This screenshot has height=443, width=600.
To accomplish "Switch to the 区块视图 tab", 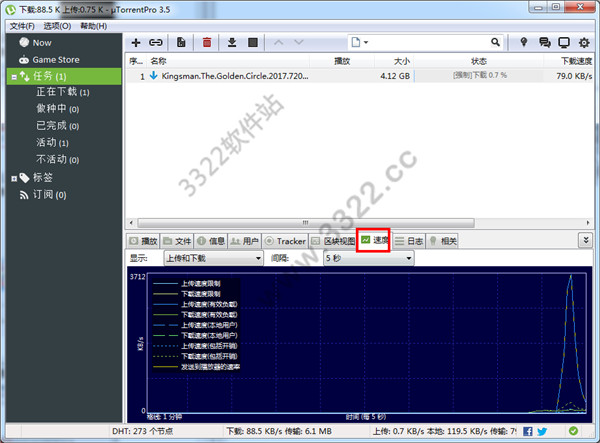I will (333, 241).
